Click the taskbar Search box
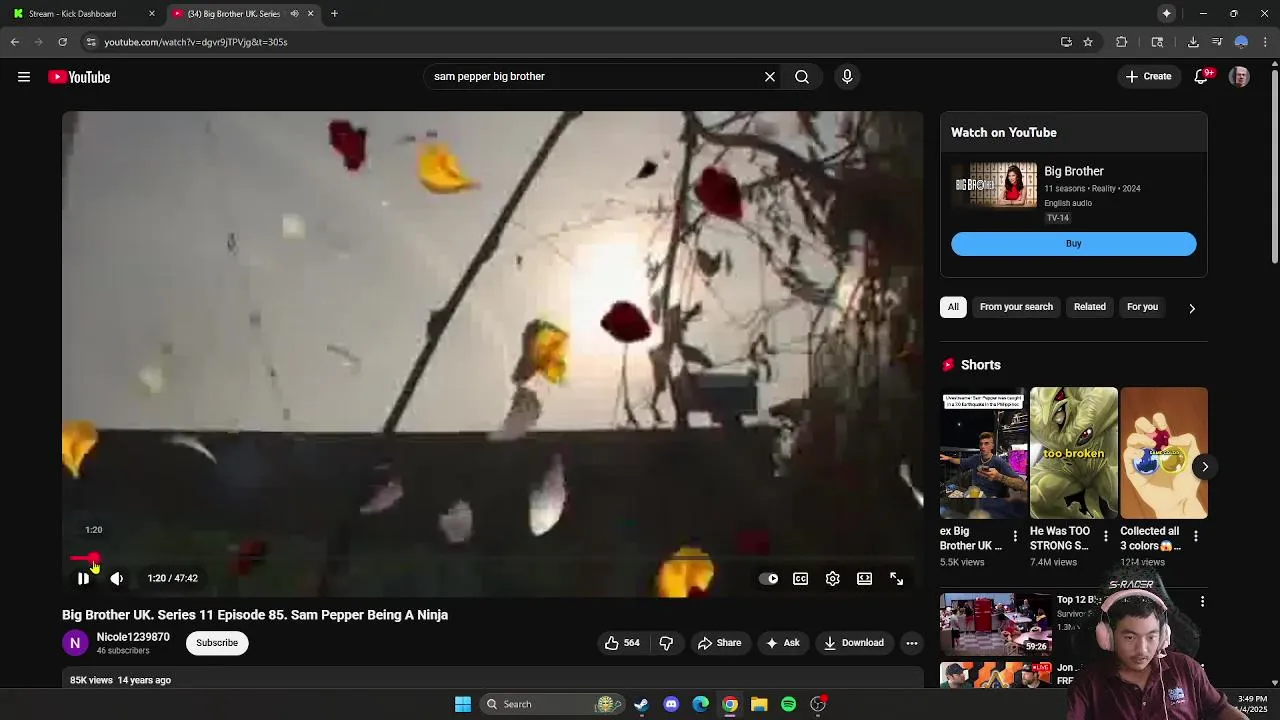1280x720 pixels. 552,704
